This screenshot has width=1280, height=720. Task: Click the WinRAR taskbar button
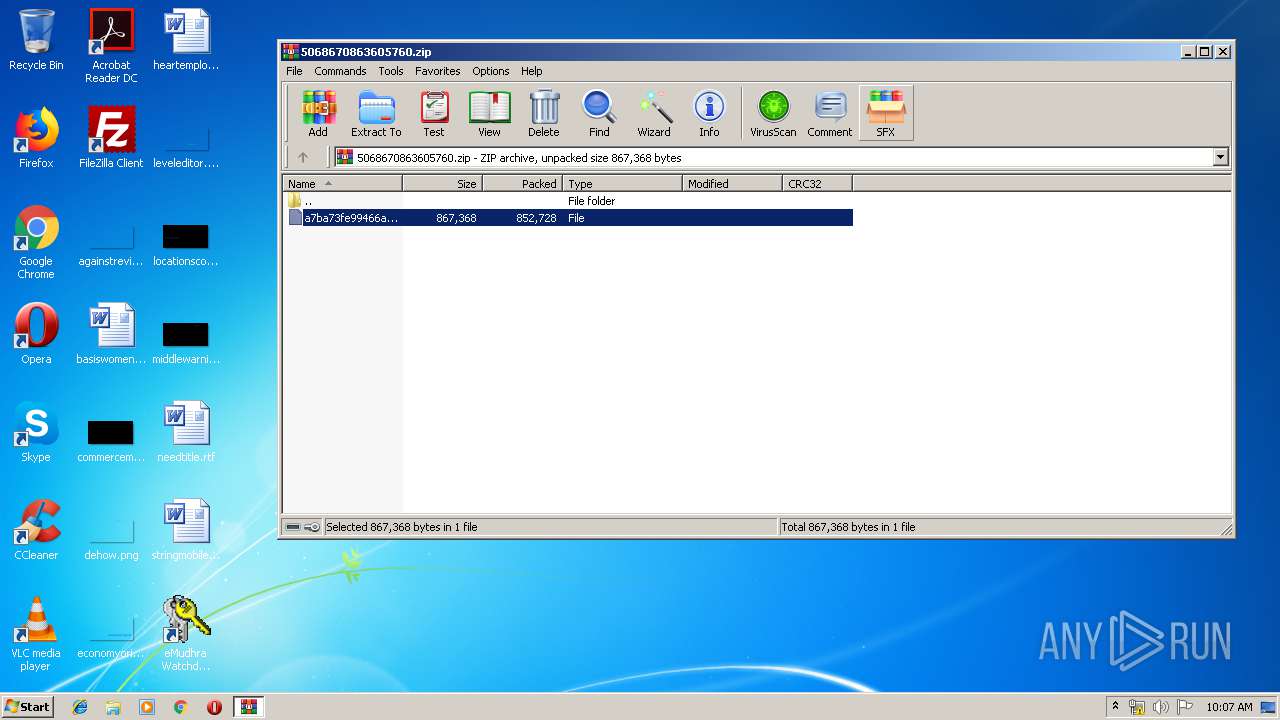pyautogui.click(x=248, y=707)
